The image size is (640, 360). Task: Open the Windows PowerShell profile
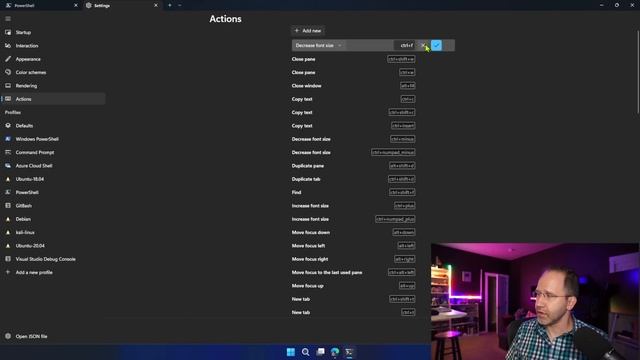(53, 139)
